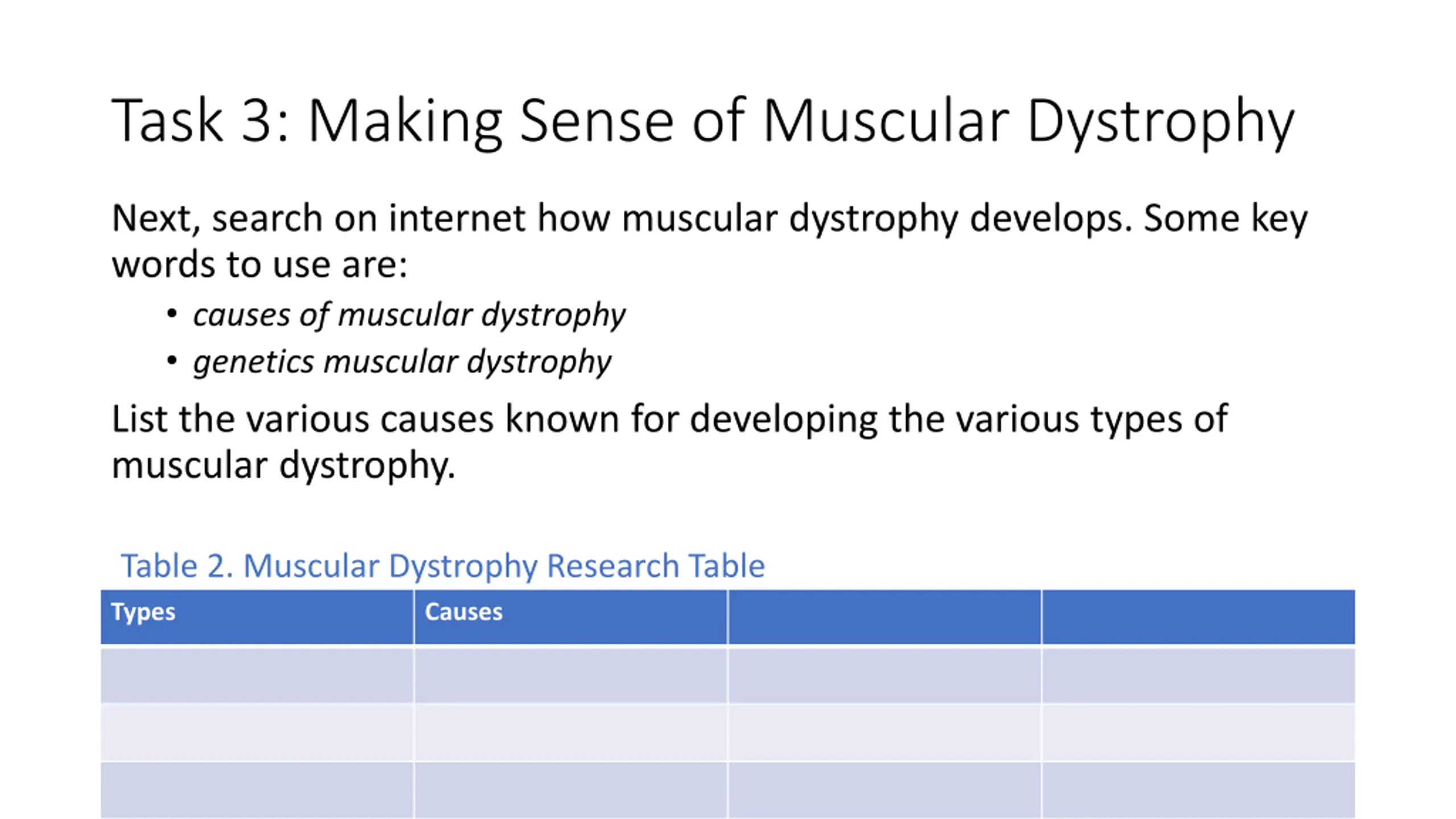
Task: Click the 'Types' table header cell
Action: point(257,617)
